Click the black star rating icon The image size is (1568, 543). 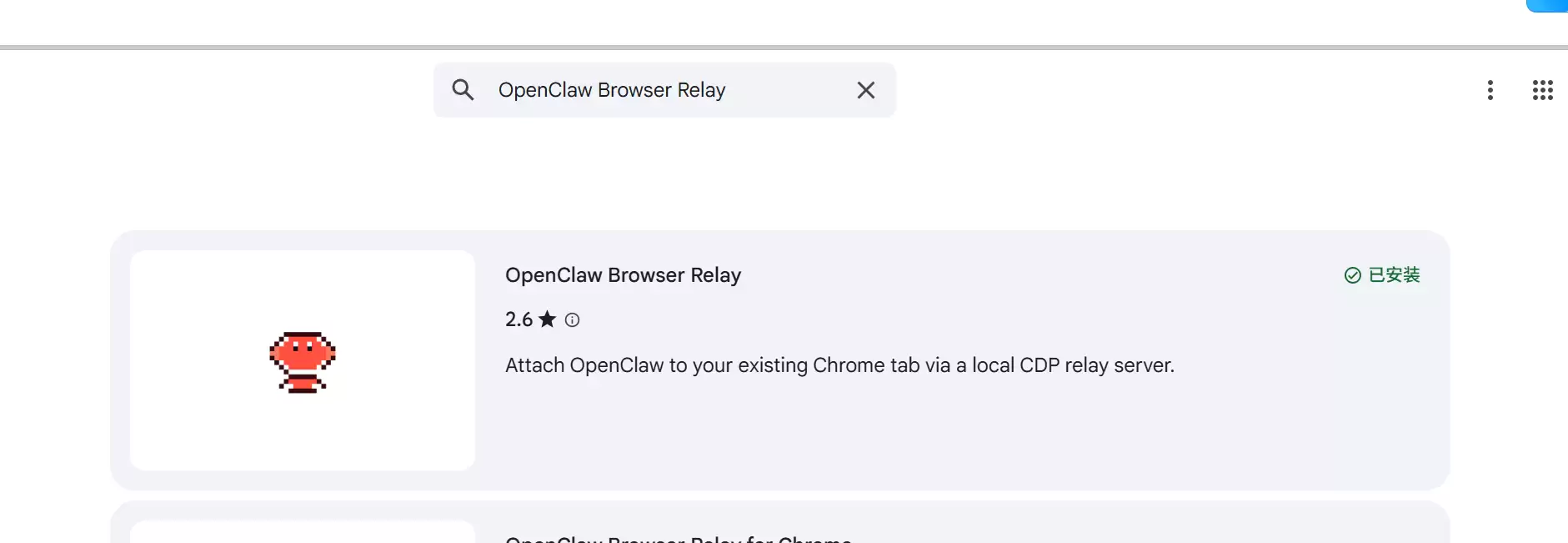pos(548,319)
